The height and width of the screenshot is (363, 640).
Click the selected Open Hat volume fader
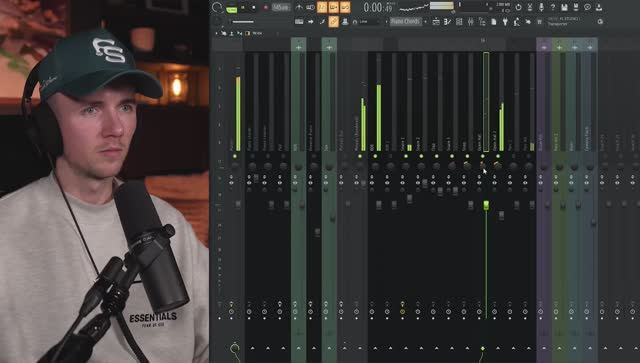click(x=486, y=205)
